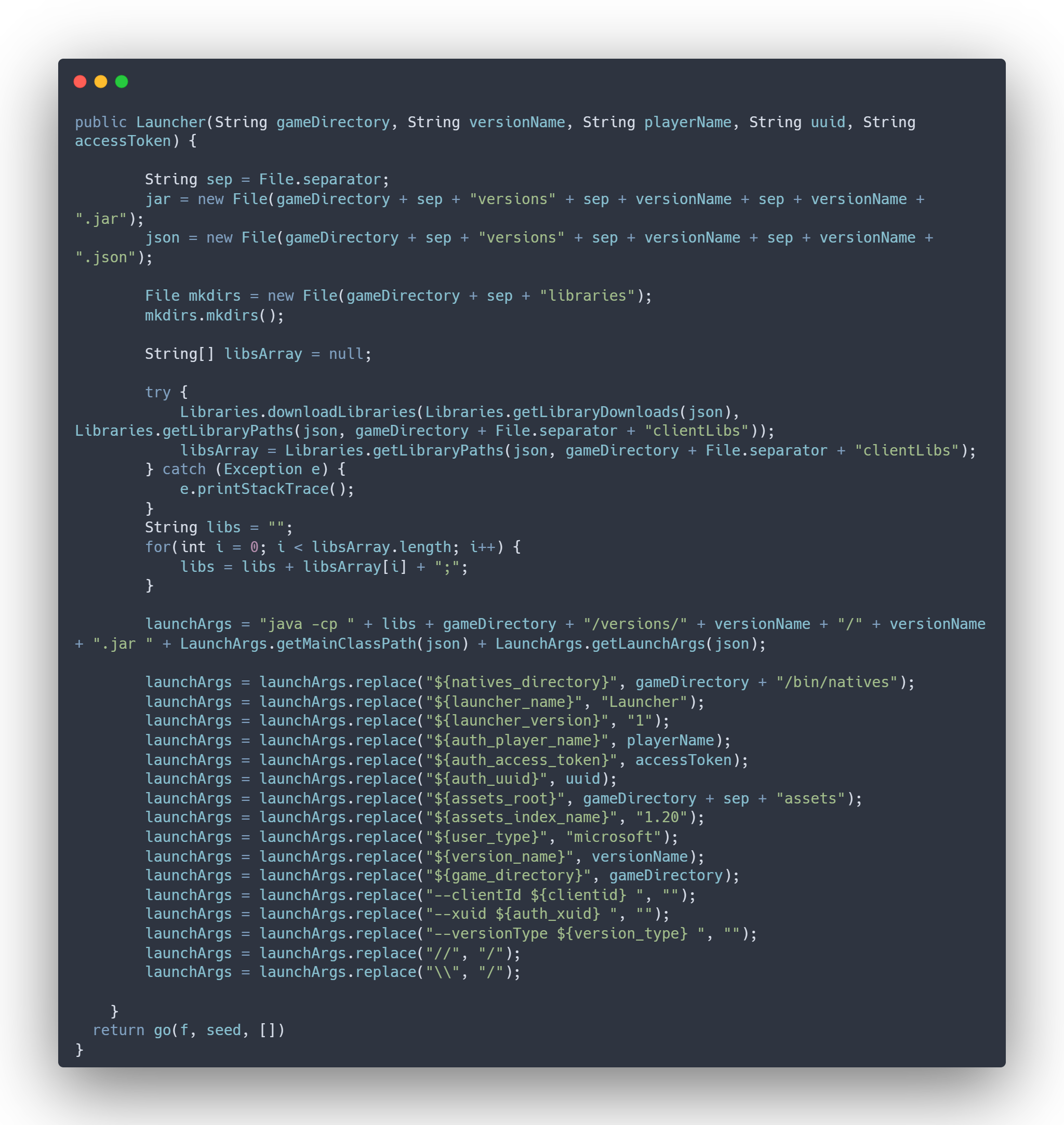Click the null keyword in libsArray
Image resolution: width=1064 pixels, height=1125 pixels.
(x=346, y=354)
